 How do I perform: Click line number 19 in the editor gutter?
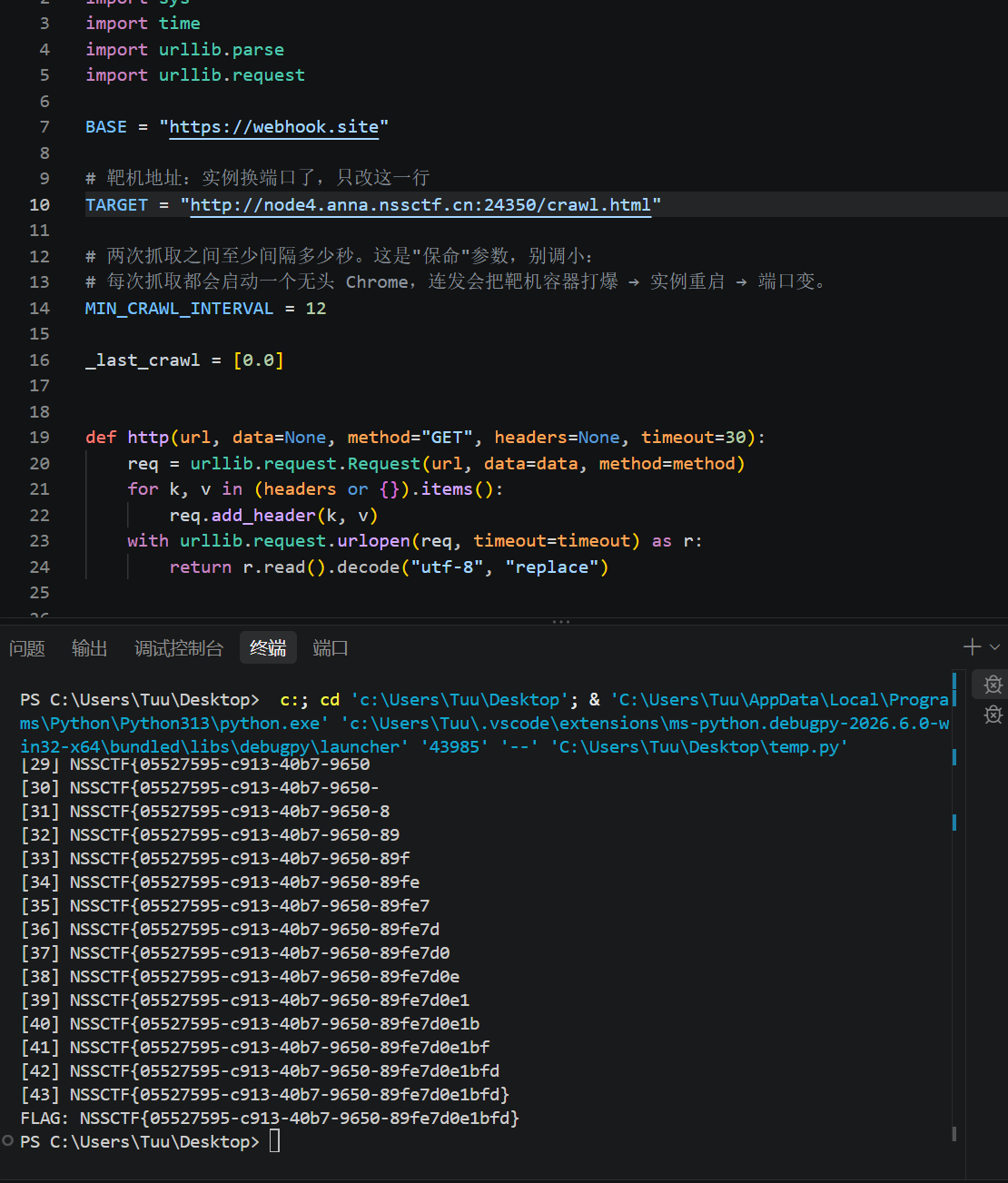click(39, 438)
